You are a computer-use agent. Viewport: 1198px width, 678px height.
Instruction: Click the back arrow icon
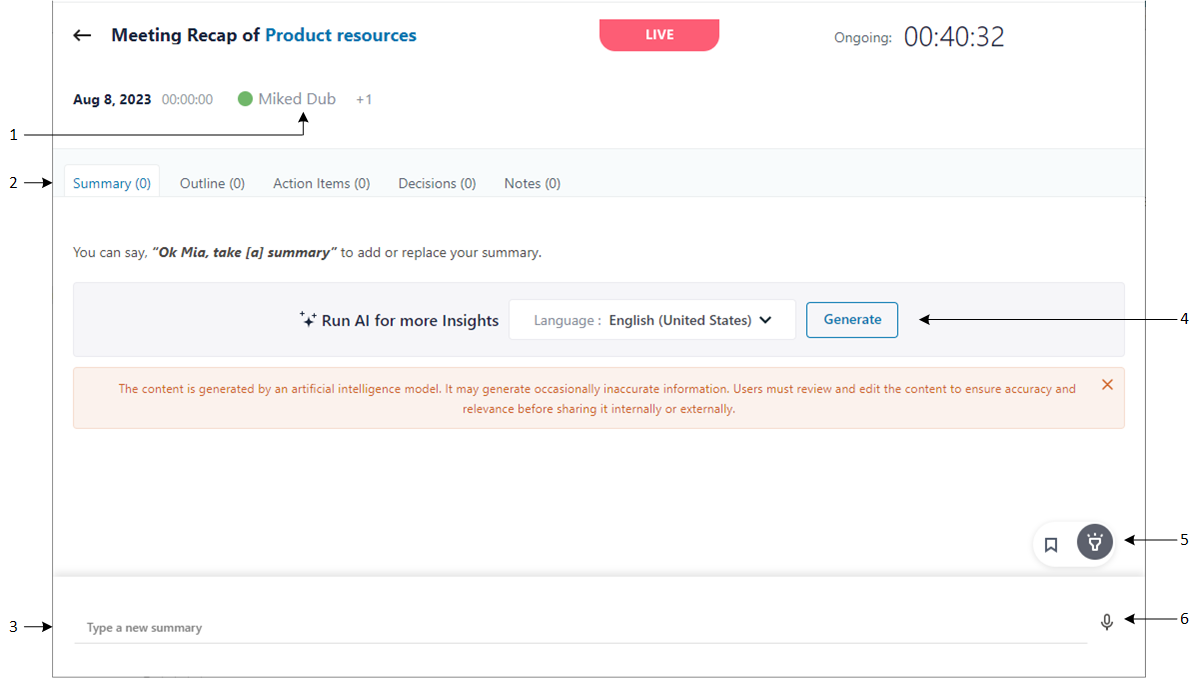click(x=82, y=35)
